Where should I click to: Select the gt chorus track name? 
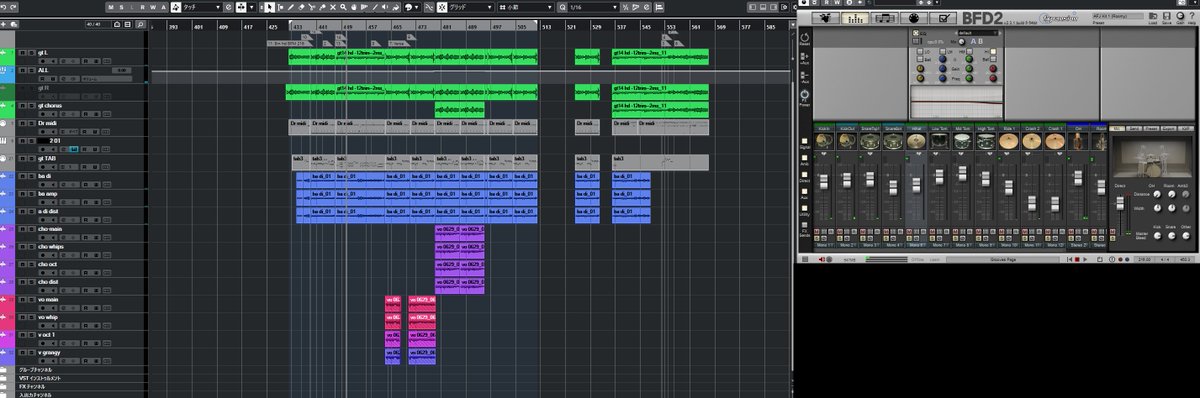[51, 105]
